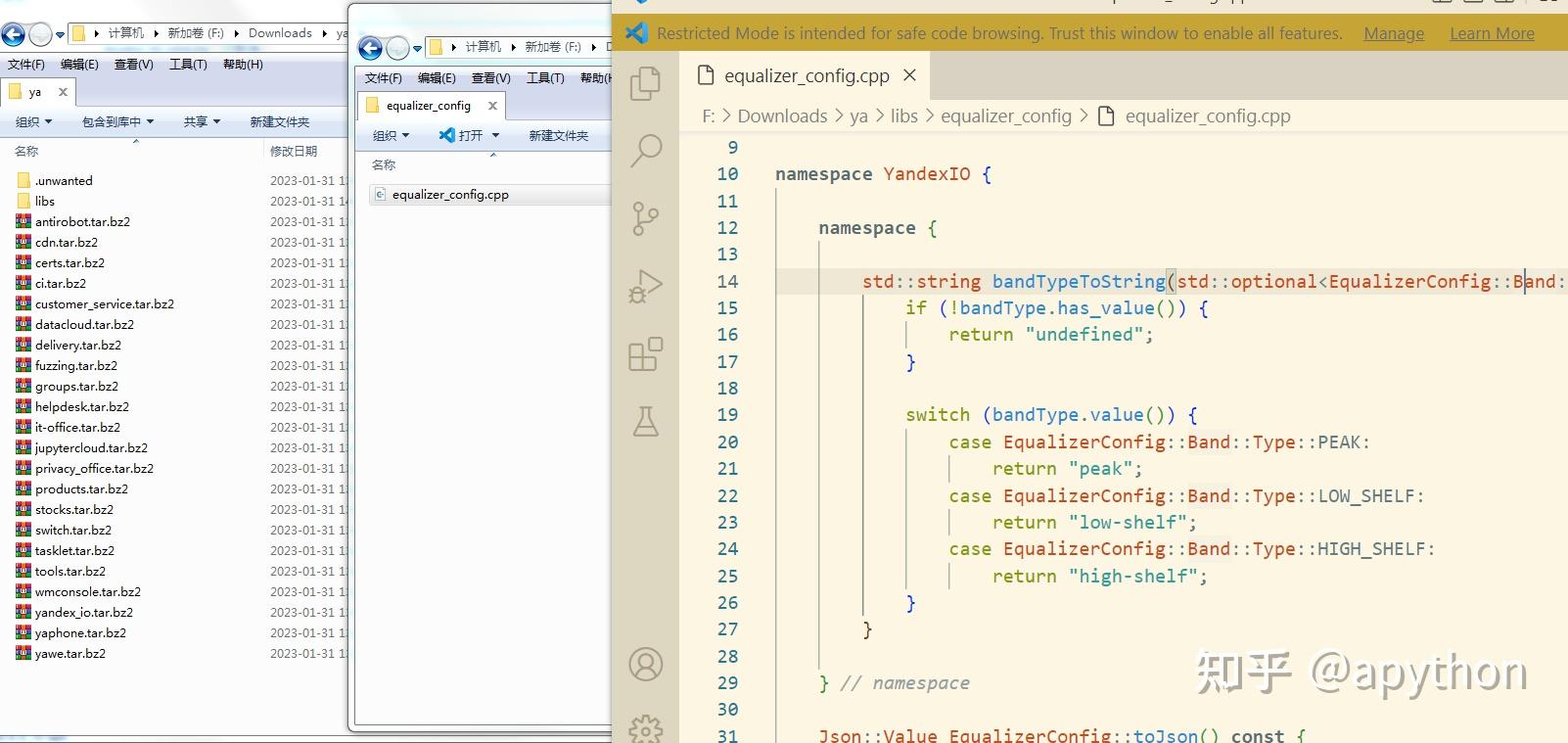Screen dimensions: 1568x743
Task: Open the 共享 dropdown
Action: tap(202, 122)
